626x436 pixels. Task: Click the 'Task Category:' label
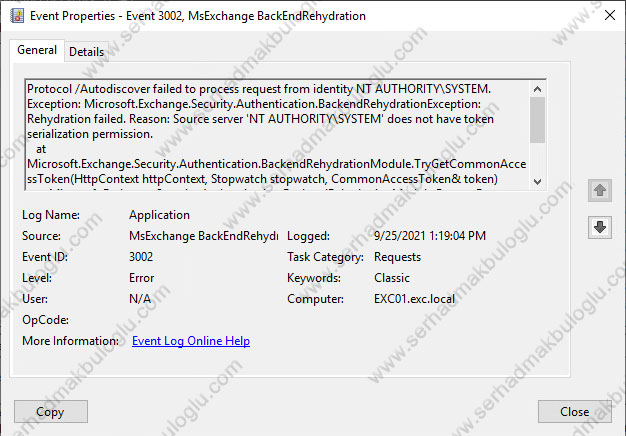pyautogui.click(x=325, y=257)
